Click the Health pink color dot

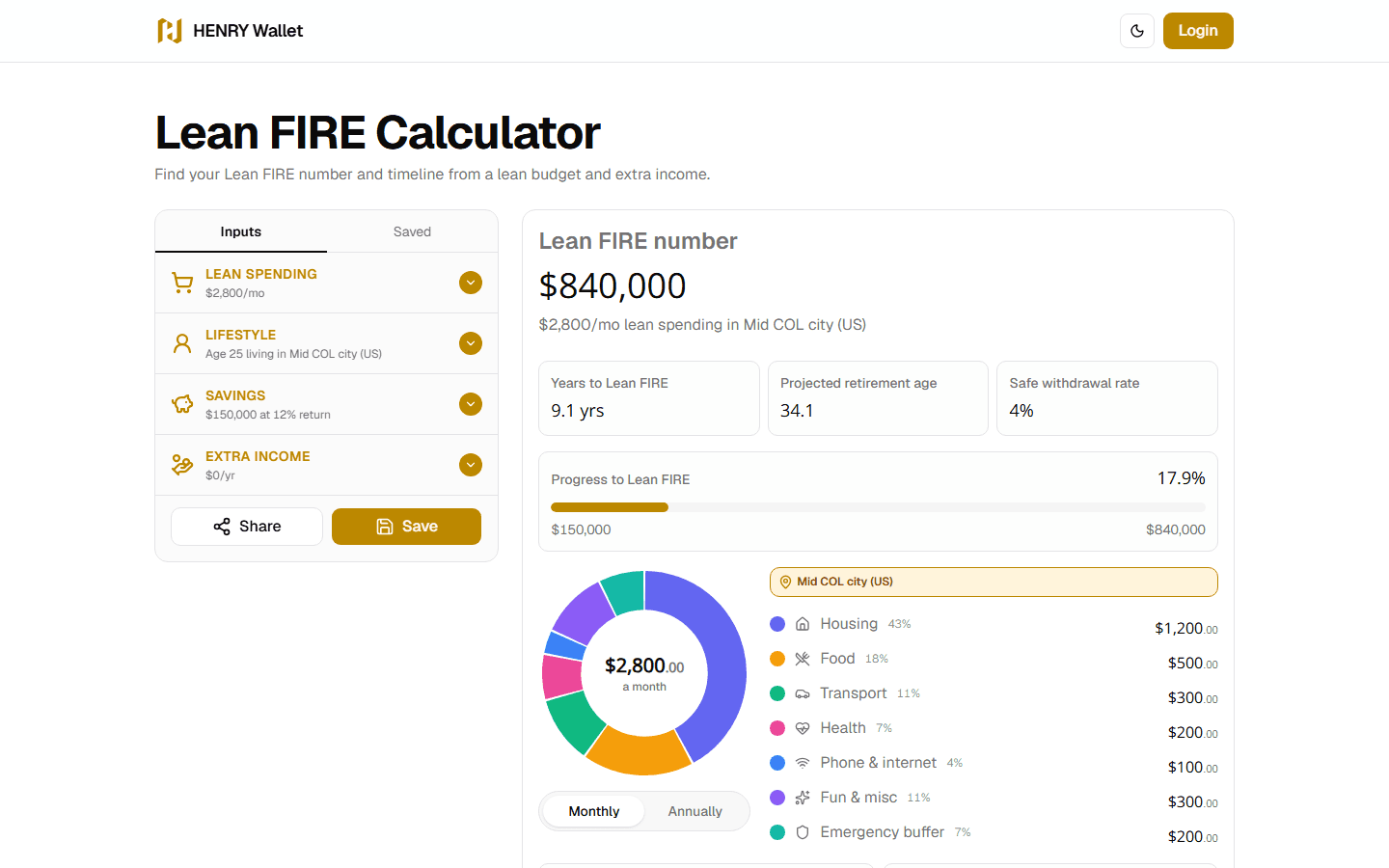coord(777,728)
